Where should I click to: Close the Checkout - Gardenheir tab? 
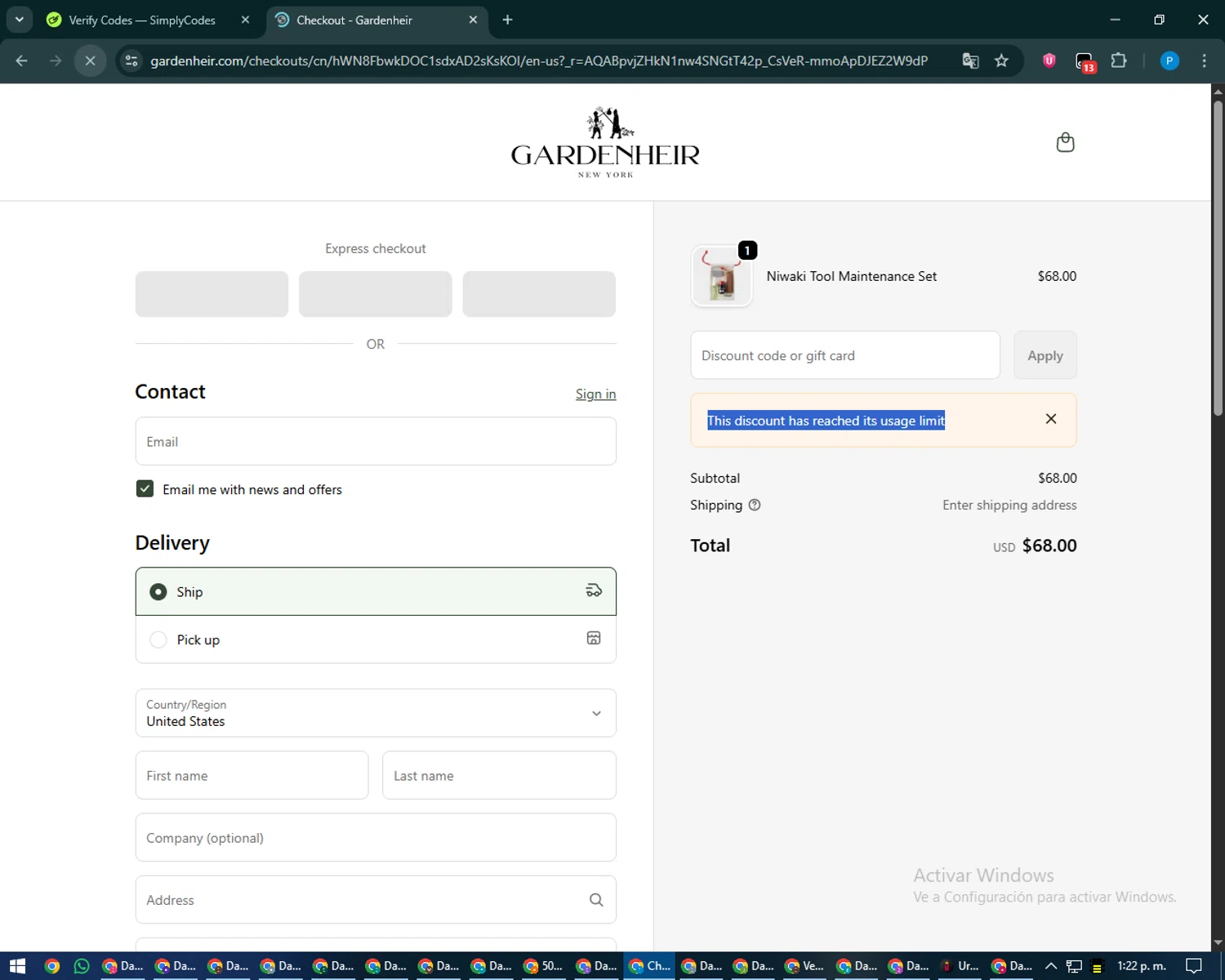point(473,20)
